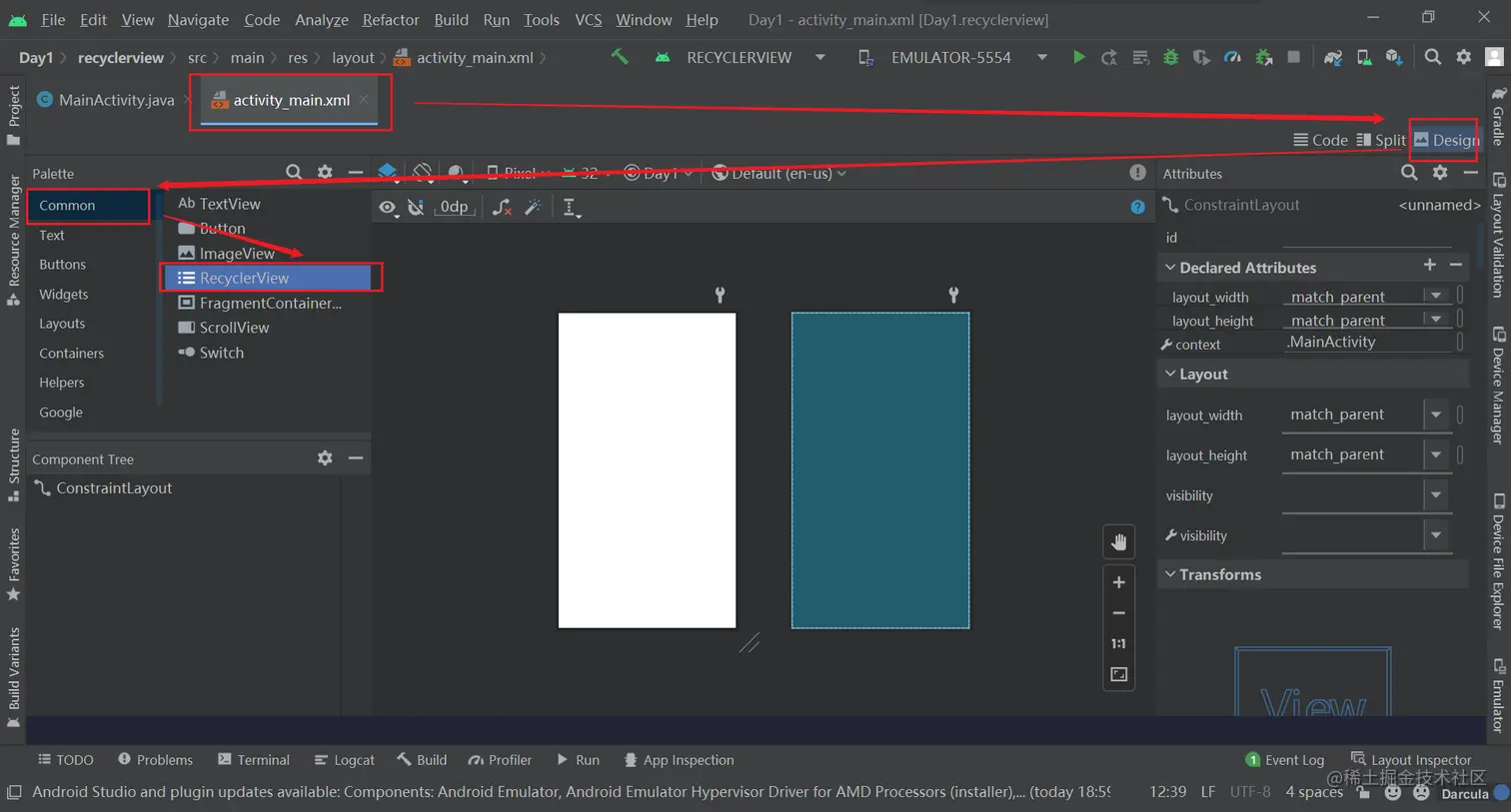Open the Profiler tool window
Image resolution: width=1511 pixels, height=812 pixels.
(500, 760)
